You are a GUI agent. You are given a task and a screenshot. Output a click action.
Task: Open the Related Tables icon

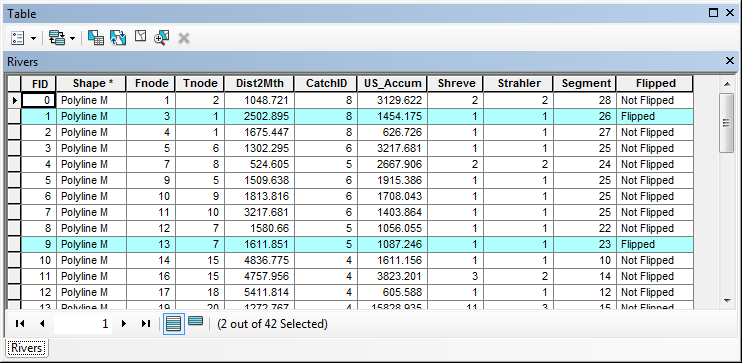(57, 38)
